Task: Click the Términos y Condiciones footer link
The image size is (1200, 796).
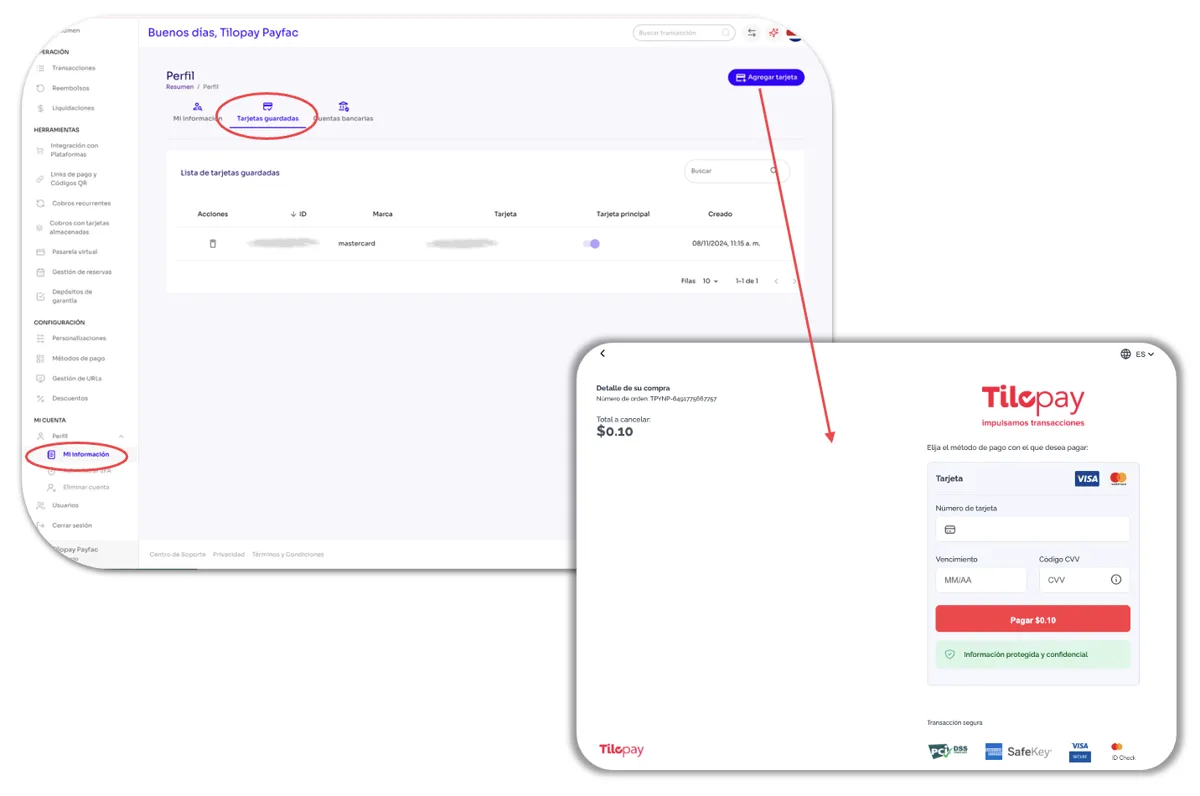Action: click(288, 554)
